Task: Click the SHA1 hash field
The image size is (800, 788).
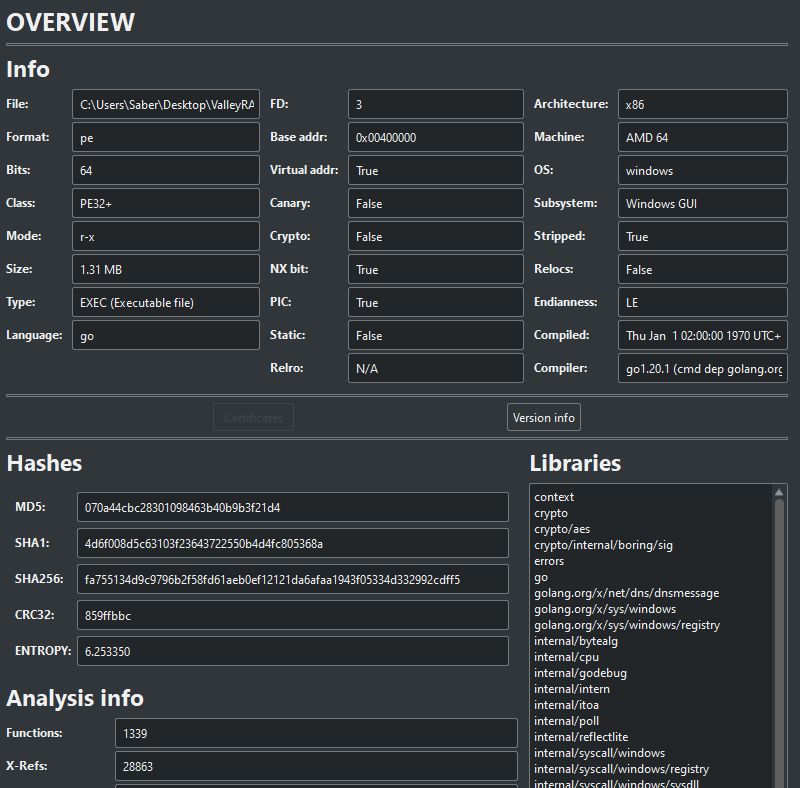Action: coord(293,543)
